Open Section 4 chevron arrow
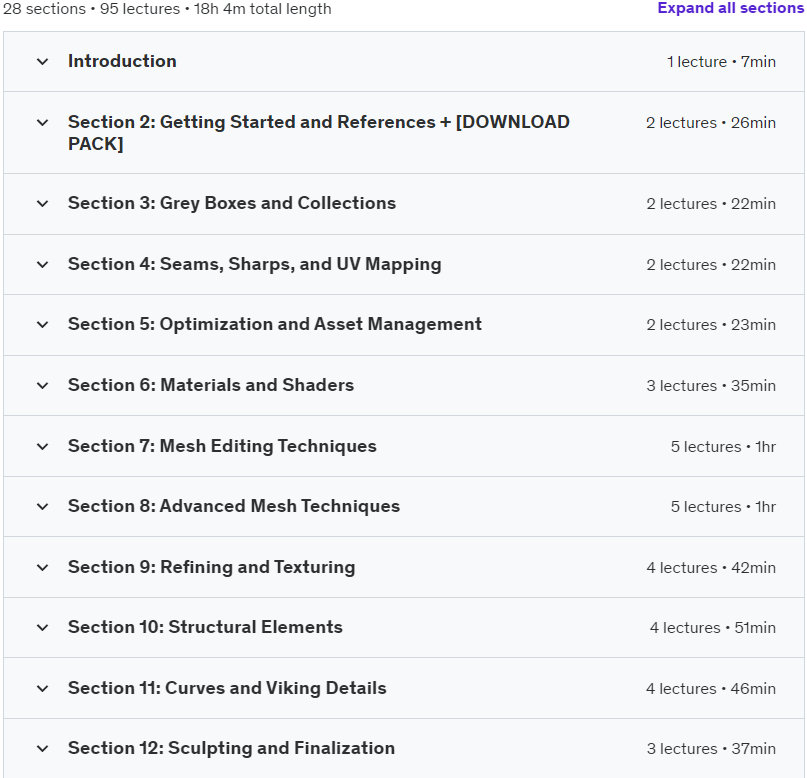Screen dimensions: 807x778 pos(43,264)
